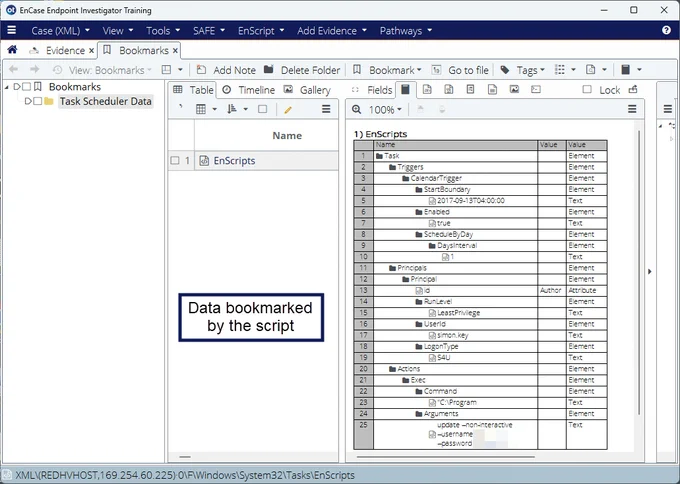Expand the Task Scheduler Data folder

(x=28, y=101)
